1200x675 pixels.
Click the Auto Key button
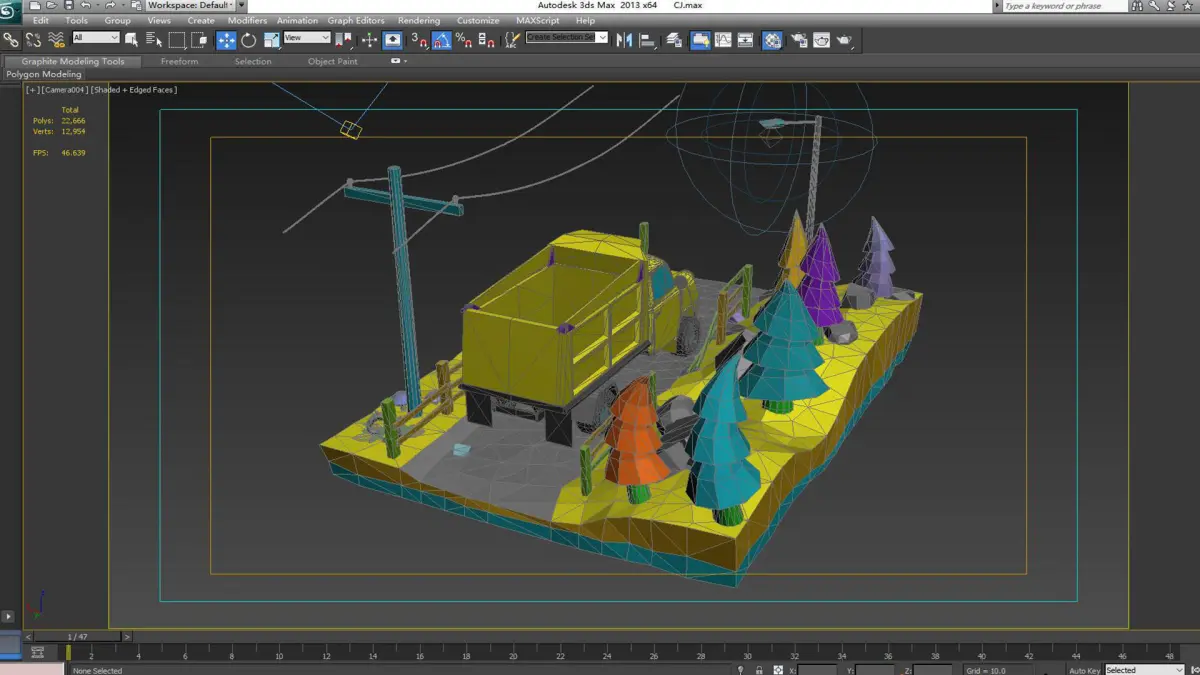[1083, 670]
